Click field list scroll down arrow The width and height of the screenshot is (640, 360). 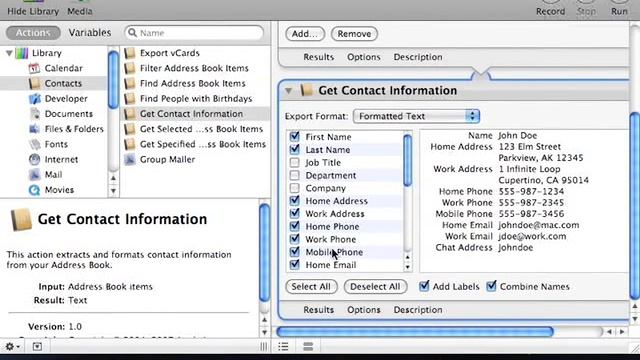(407, 267)
